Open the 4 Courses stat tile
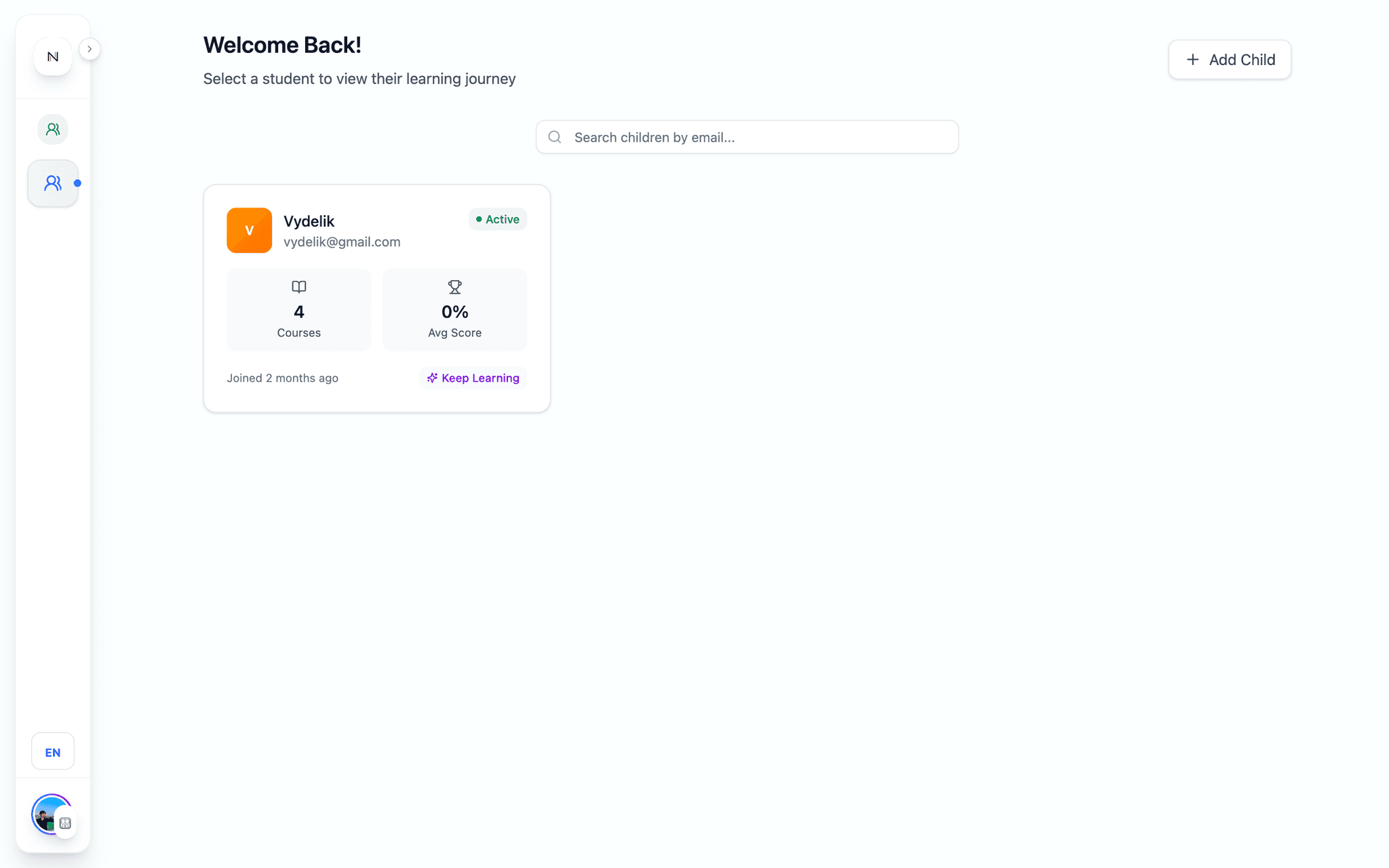Image resolution: width=1389 pixels, height=868 pixels. tap(299, 310)
